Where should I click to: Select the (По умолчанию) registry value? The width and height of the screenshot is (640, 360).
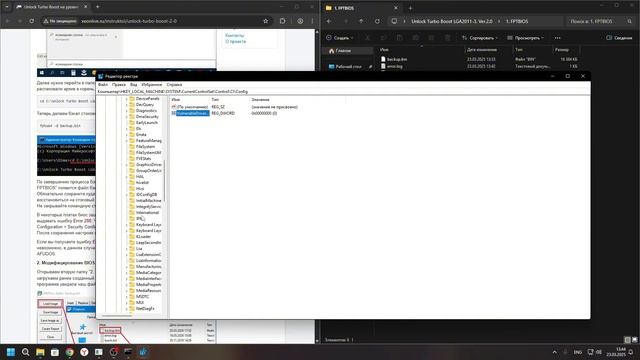[192, 107]
